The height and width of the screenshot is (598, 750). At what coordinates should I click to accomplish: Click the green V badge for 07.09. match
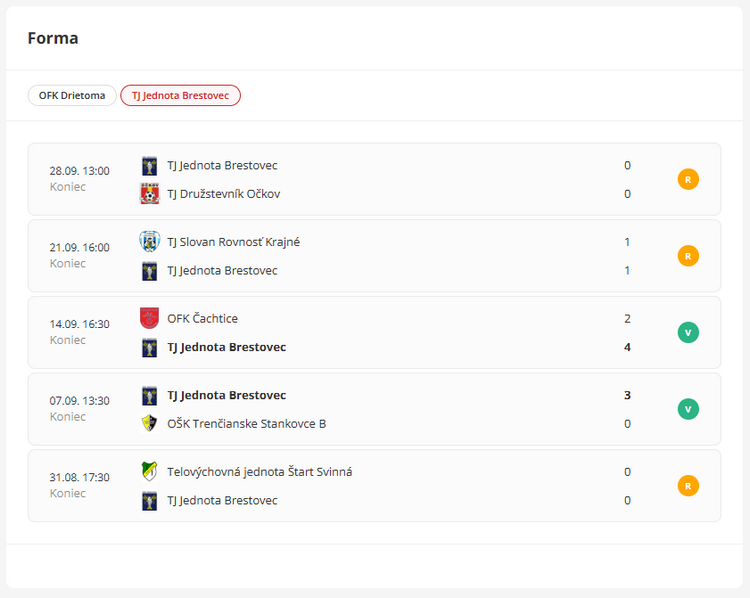point(688,409)
